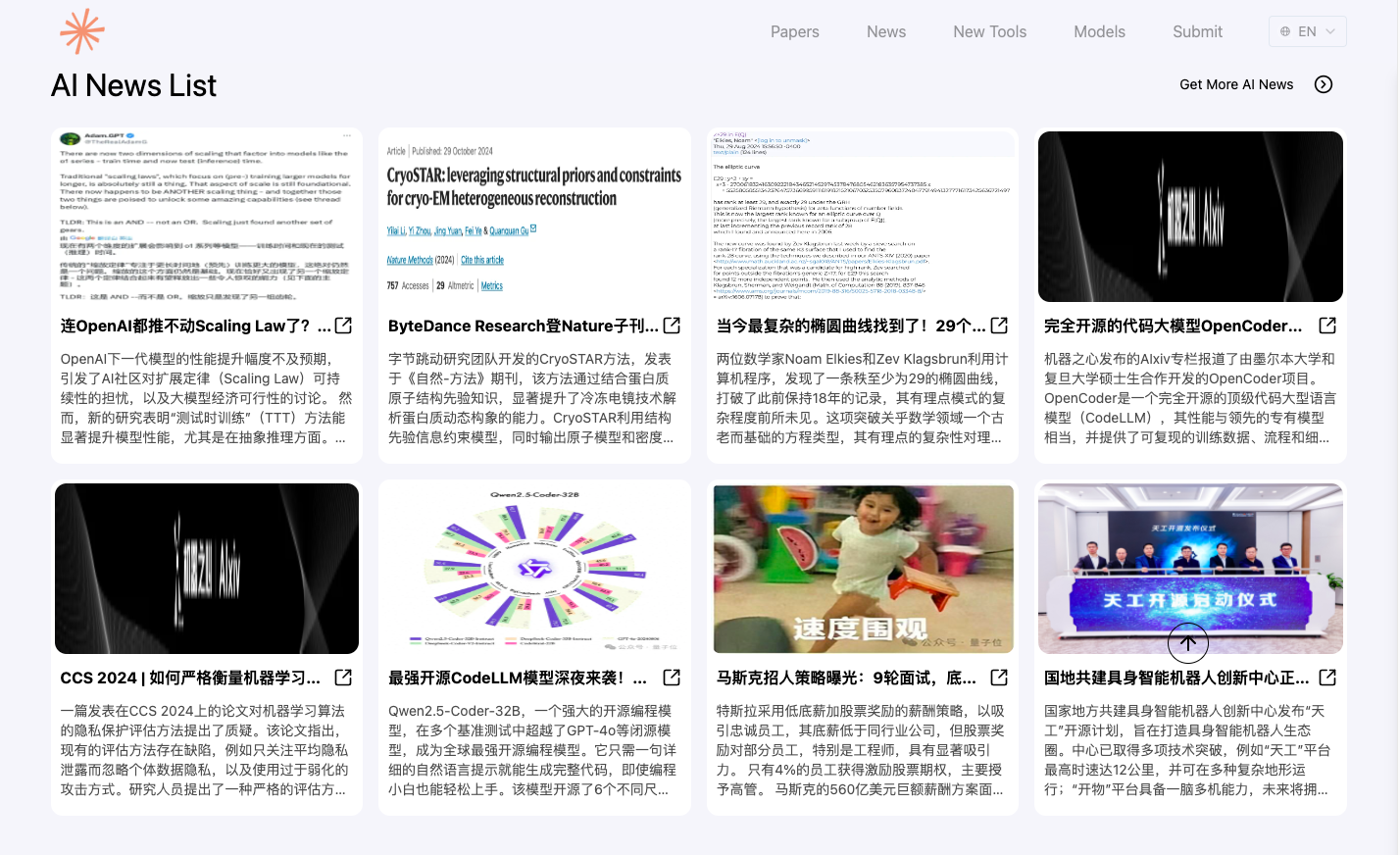Select the Models navigation item
The height and width of the screenshot is (855, 1400).
tap(1099, 31)
